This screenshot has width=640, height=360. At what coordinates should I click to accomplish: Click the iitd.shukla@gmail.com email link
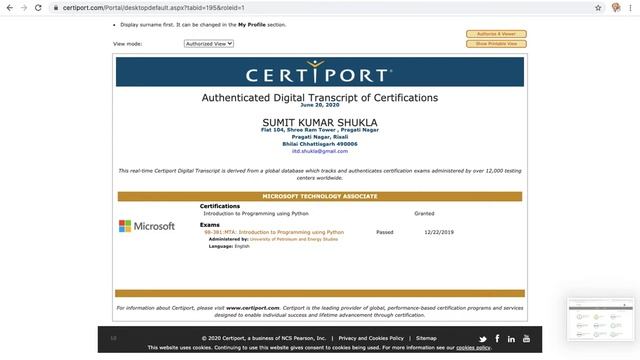pyautogui.click(x=320, y=151)
